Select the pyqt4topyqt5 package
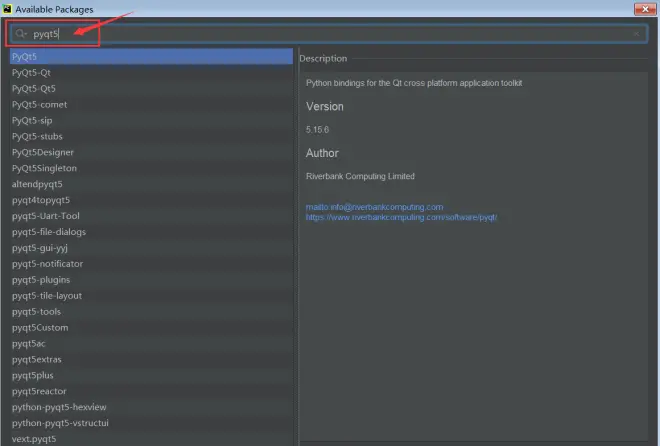Image resolution: width=660 pixels, height=446 pixels. [x=151, y=200]
